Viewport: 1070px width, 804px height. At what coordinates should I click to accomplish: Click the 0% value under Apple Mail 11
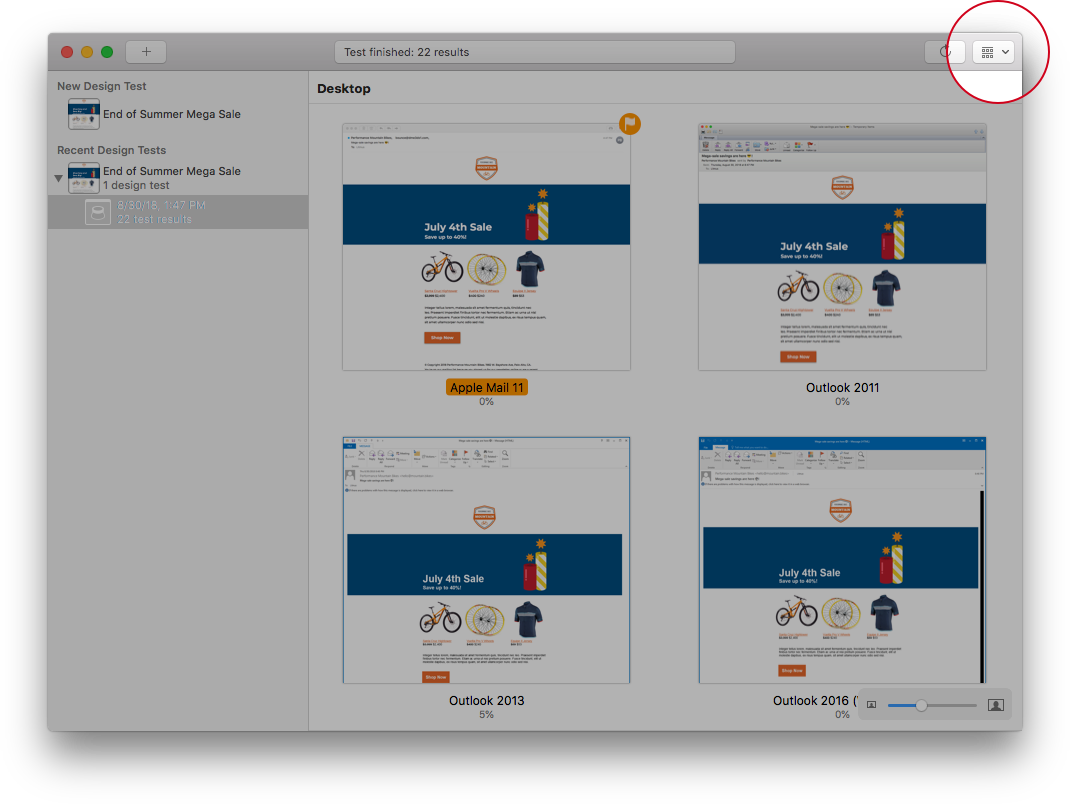click(x=486, y=401)
